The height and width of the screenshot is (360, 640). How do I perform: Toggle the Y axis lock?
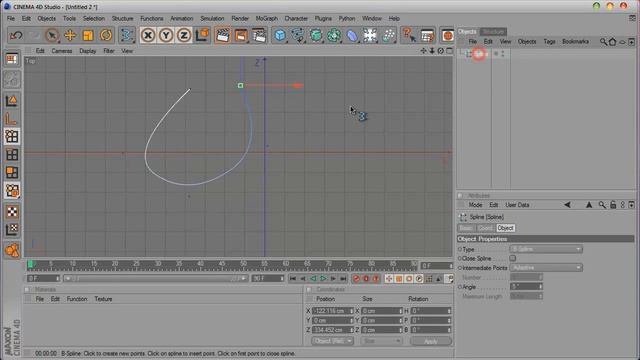(166, 36)
